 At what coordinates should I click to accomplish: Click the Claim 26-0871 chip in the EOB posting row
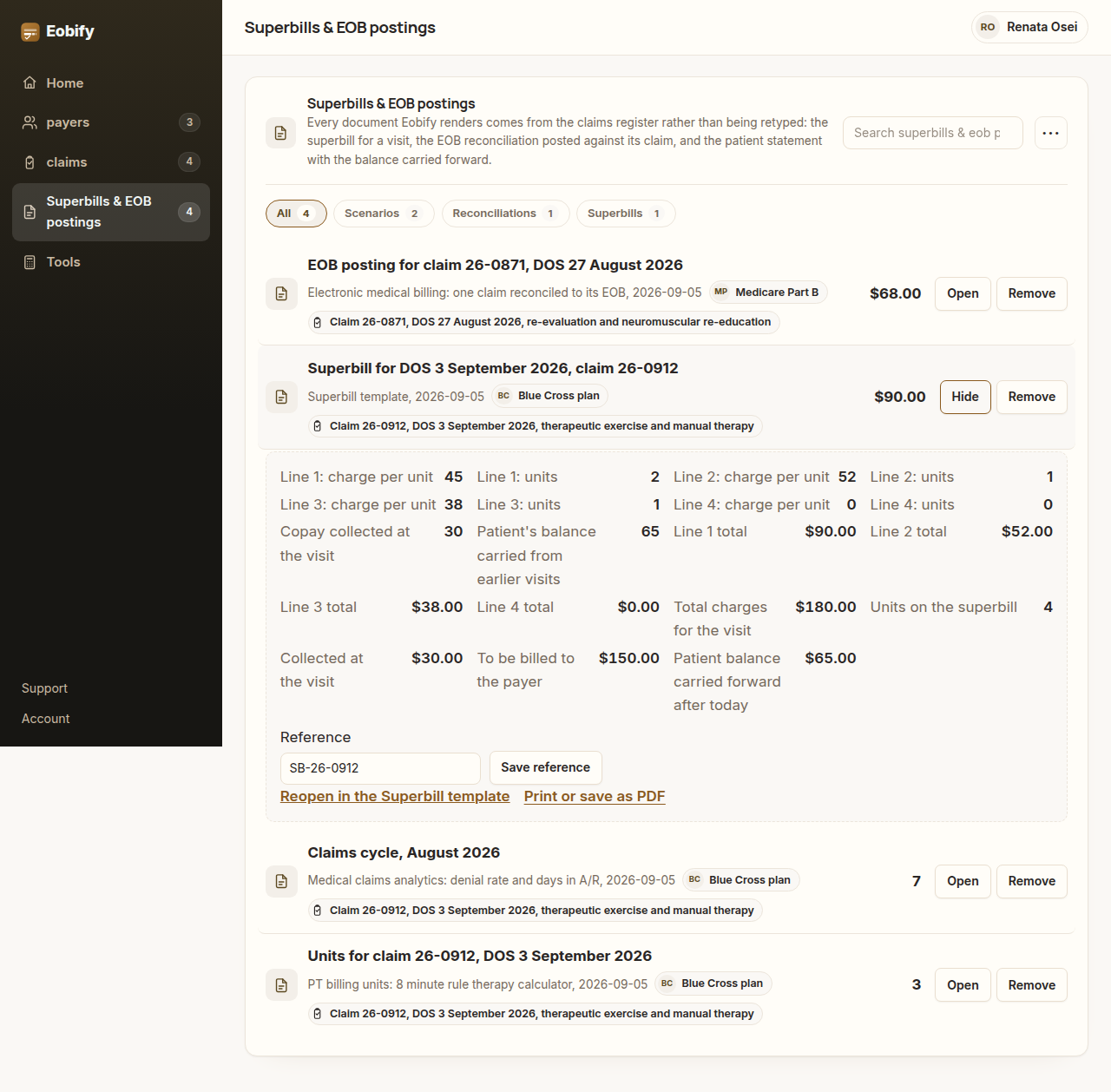543,322
